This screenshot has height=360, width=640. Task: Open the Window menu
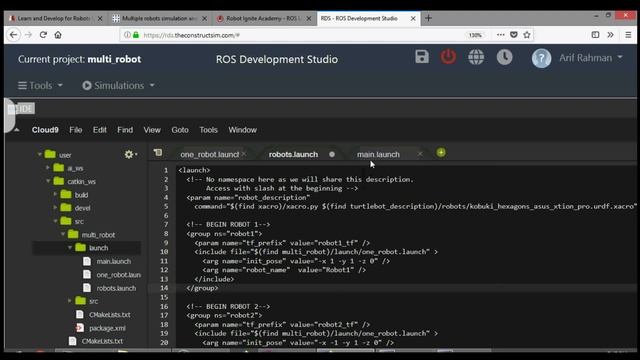[242, 130]
